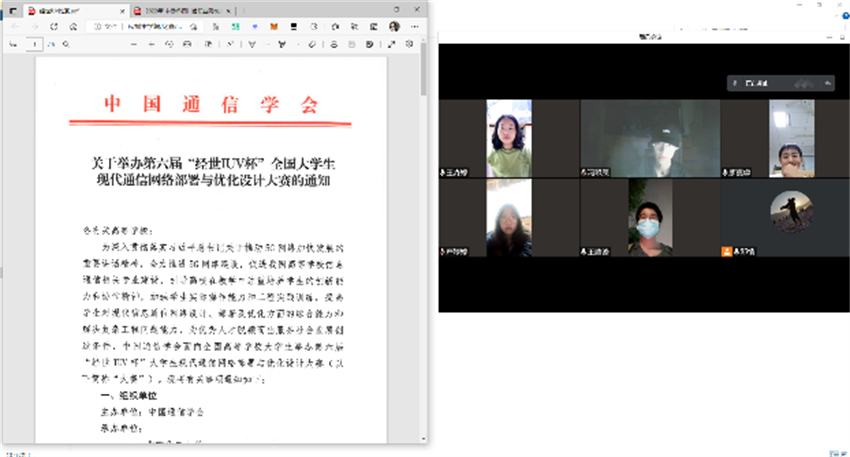
Task: Click the PDF vertical scrollbar thumb
Action: tap(423, 69)
